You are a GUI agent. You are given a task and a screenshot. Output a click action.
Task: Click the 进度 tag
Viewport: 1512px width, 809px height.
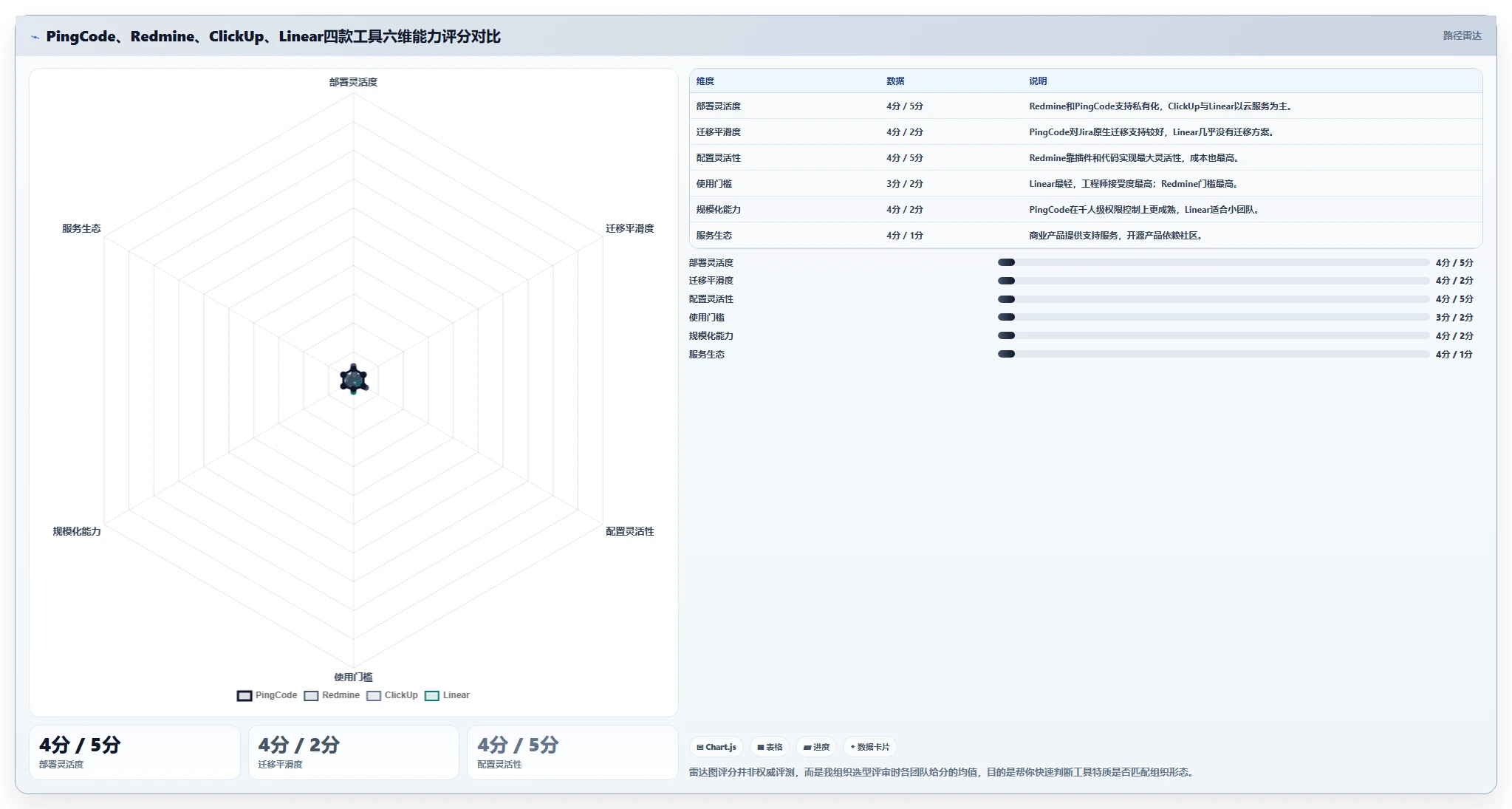pyautogui.click(x=817, y=747)
